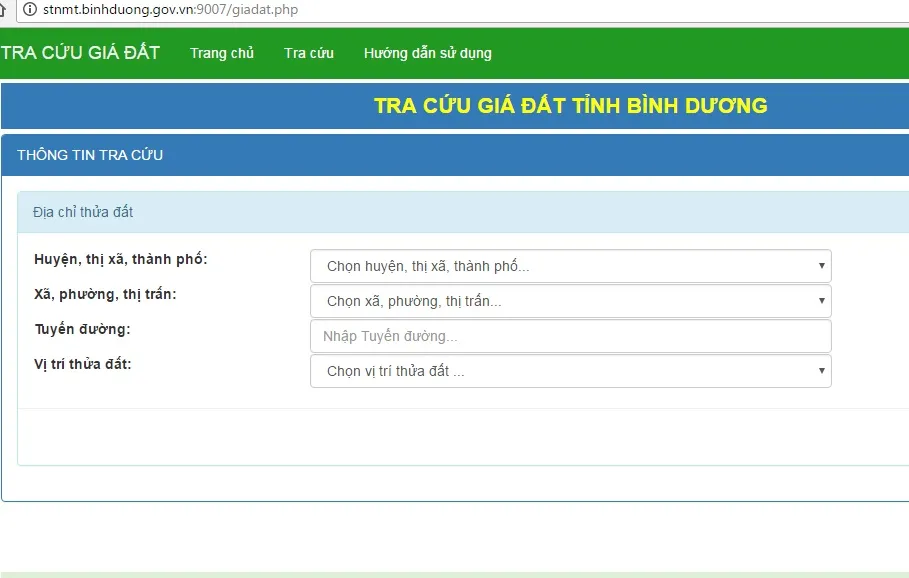Click the Huyện, thị xã, thành phố label
Image resolution: width=909 pixels, height=578 pixels.
[121, 259]
